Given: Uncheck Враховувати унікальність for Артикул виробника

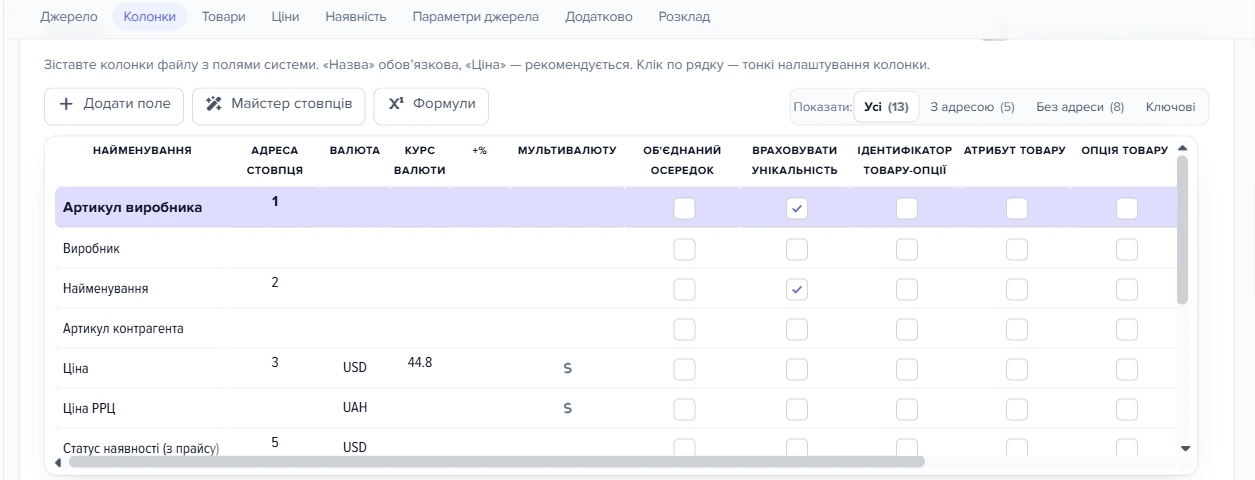Looking at the screenshot, I should (x=797, y=208).
